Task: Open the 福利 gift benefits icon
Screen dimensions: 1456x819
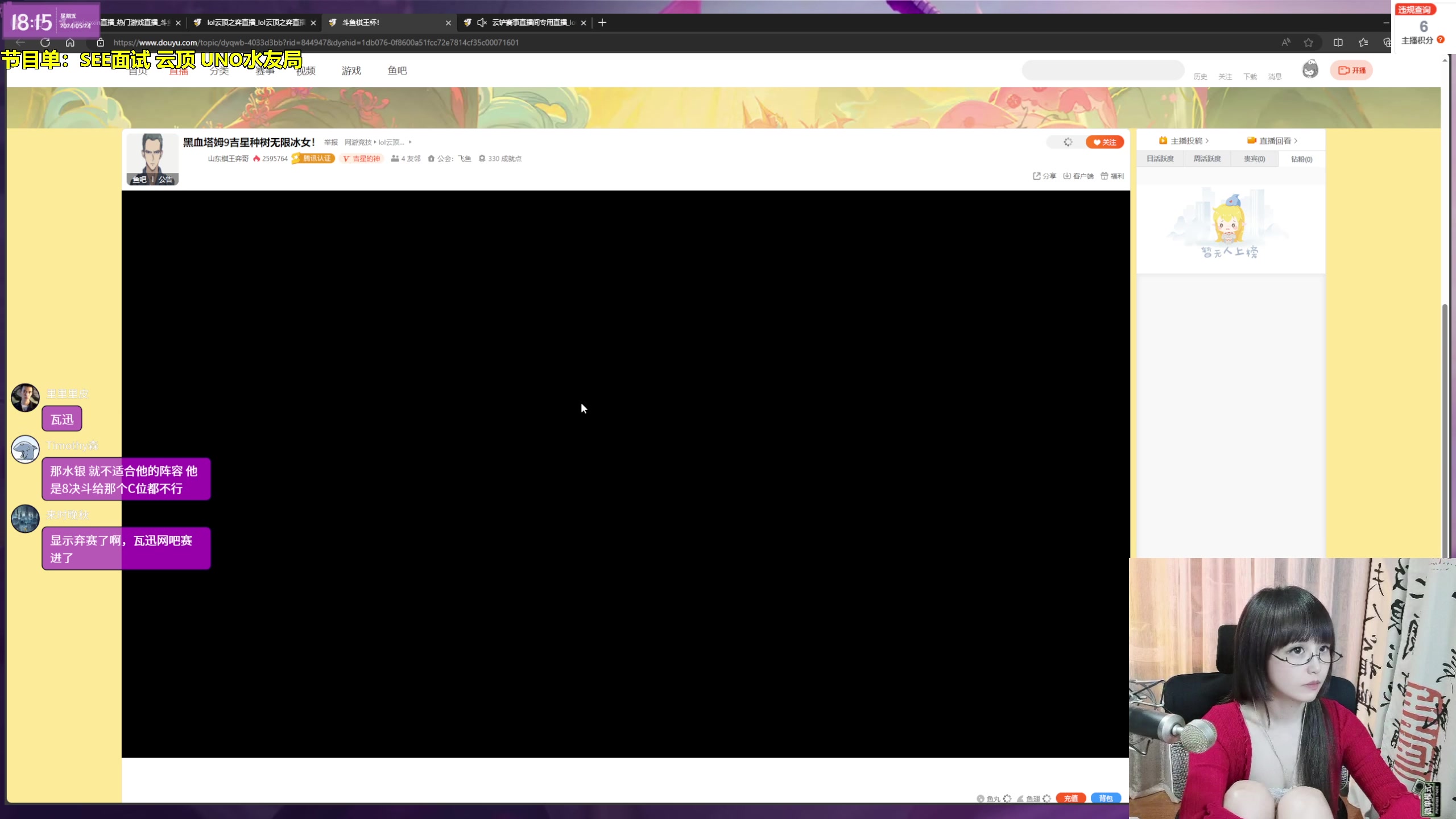Action: [x=1105, y=176]
